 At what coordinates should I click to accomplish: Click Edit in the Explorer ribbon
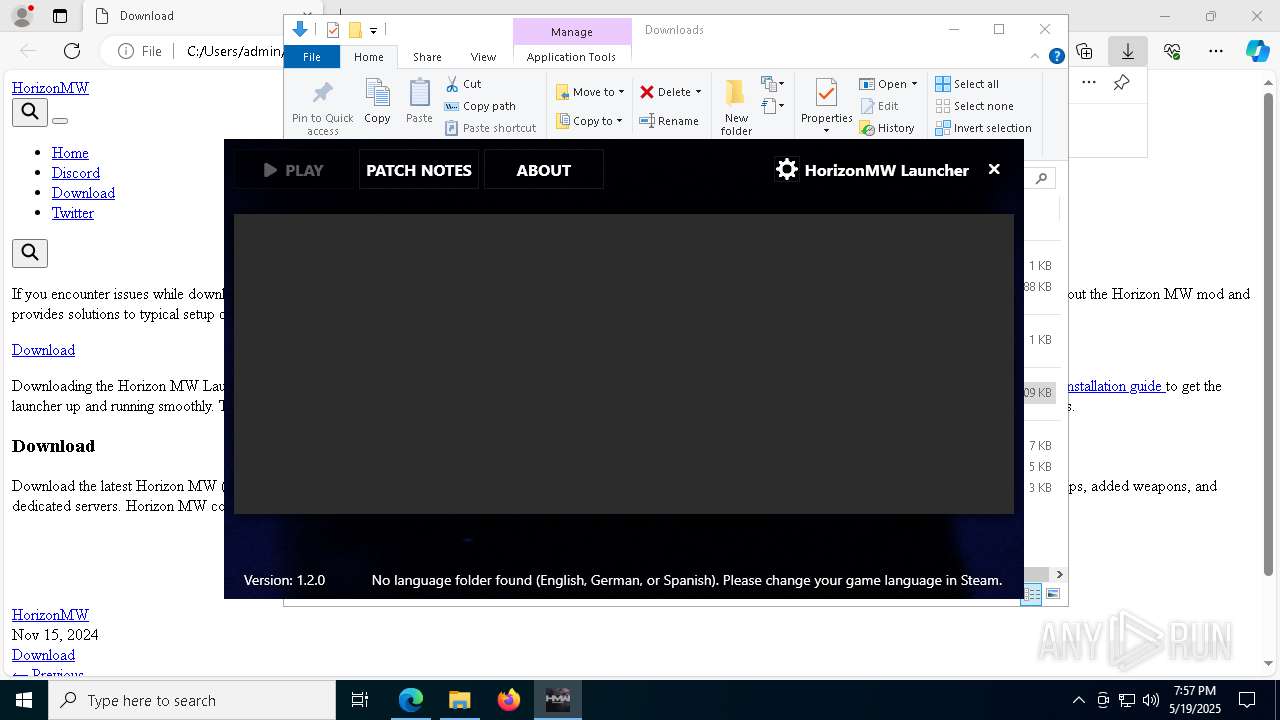[879, 106]
